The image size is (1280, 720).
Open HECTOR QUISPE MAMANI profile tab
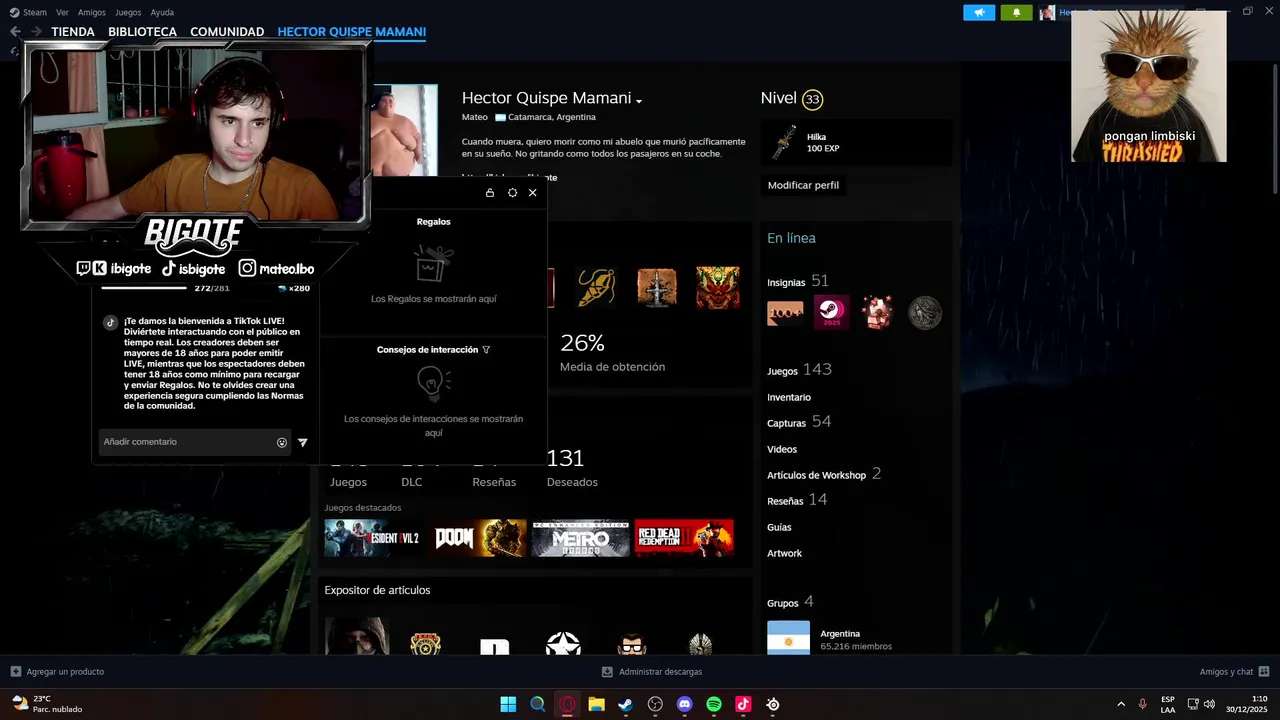click(352, 32)
